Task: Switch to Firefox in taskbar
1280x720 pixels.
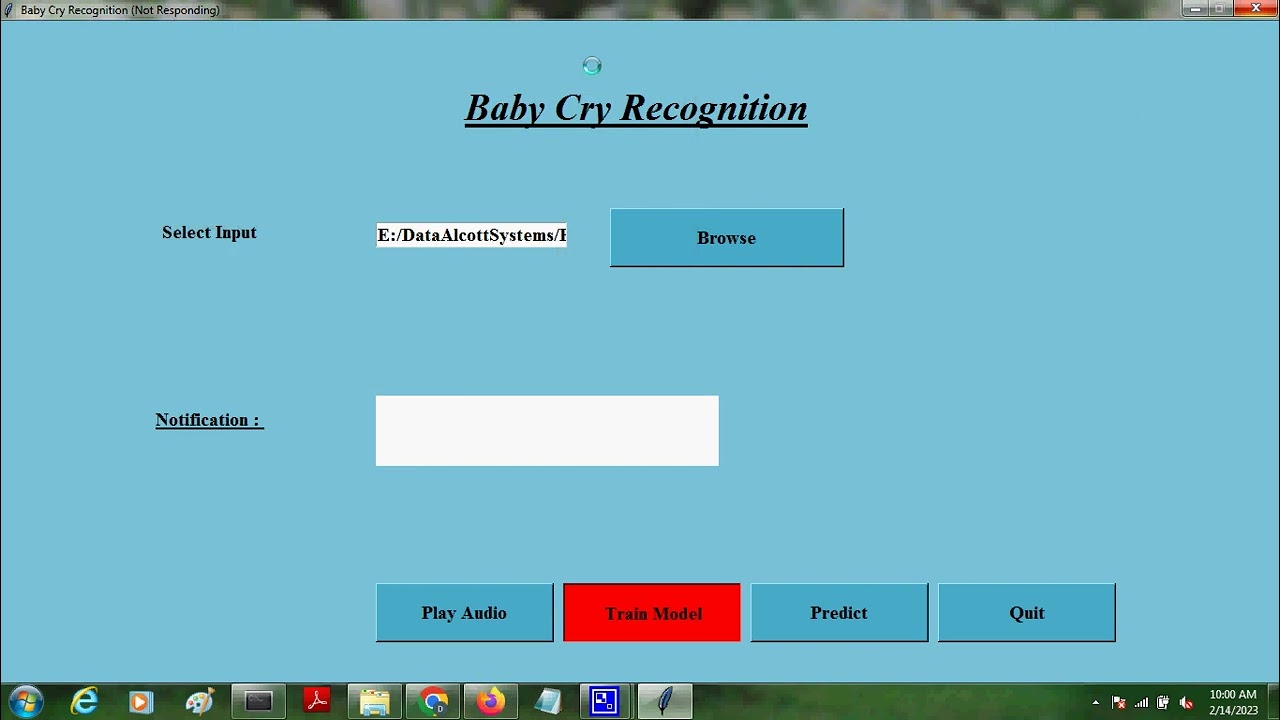Action: [491, 702]
